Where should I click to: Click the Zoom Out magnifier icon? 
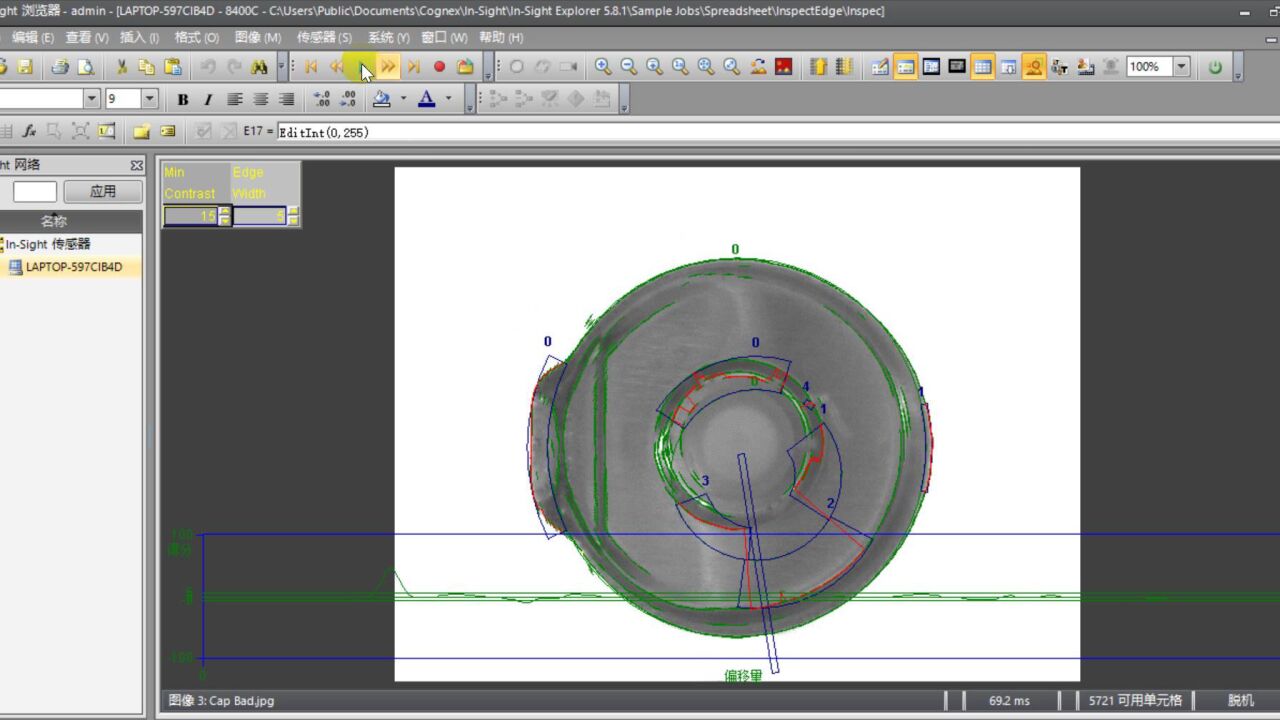pos(629,67)
